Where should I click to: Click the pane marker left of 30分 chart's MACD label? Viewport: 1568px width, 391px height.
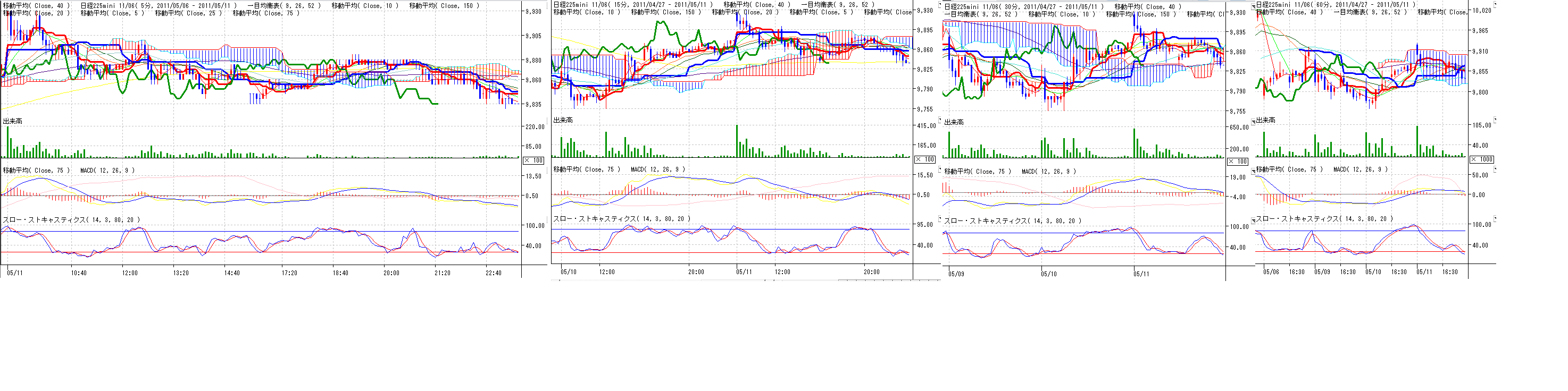click(940, 169)
